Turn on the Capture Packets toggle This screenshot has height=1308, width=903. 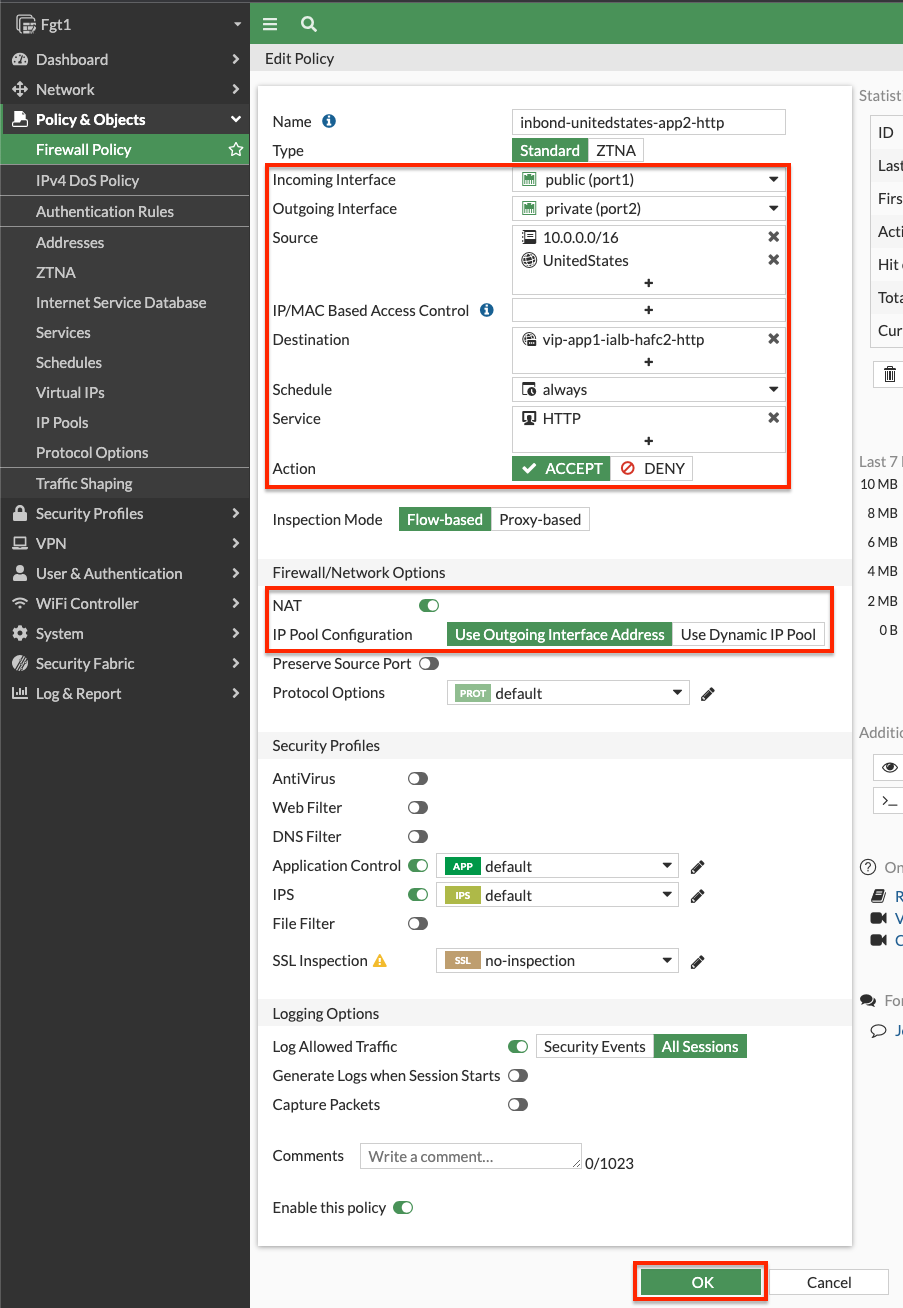pos(517,1105)
